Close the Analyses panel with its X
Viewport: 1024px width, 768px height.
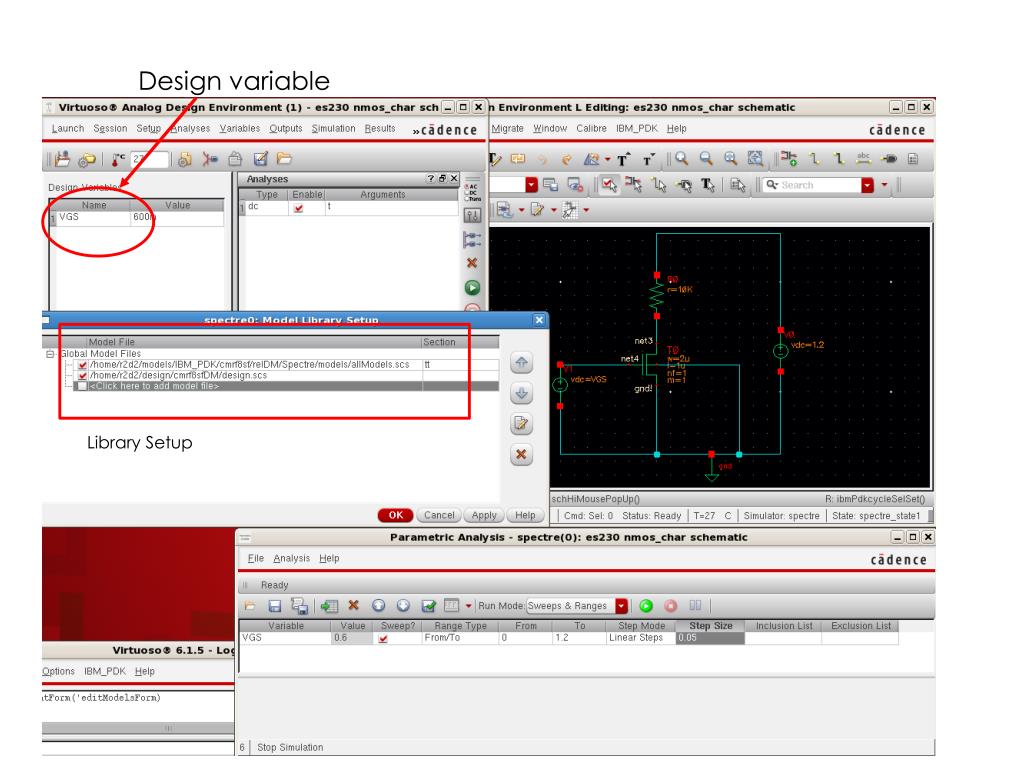click(x=454, y=178)
